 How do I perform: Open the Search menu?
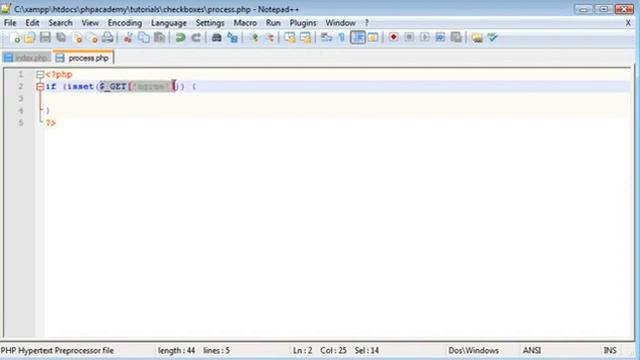[60, 23]
